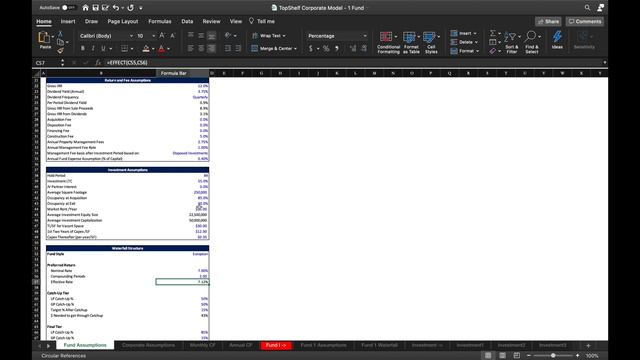Open the Page Layout ribbon tab
The width and height of the screenshot is (640, 360).
click(x=123, y=21)
